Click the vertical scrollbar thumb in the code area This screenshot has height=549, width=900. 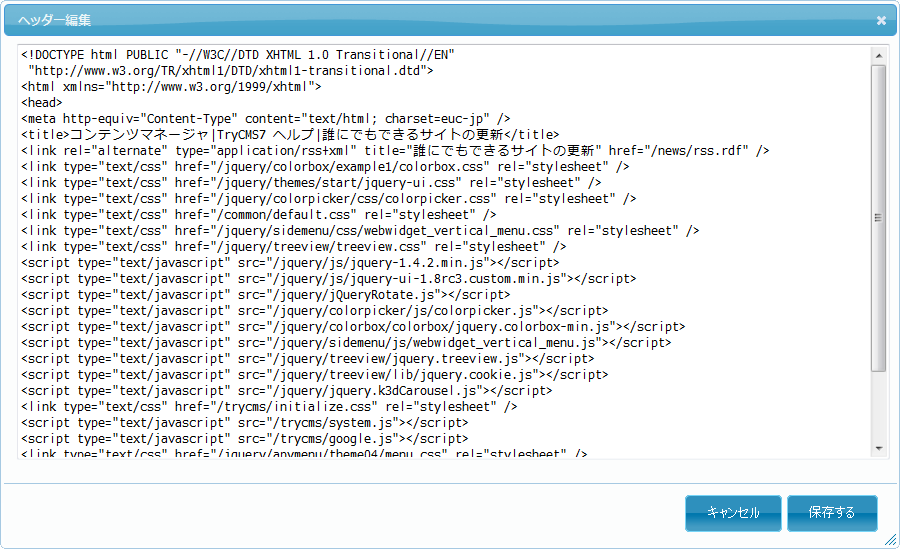tap(879, 218)
